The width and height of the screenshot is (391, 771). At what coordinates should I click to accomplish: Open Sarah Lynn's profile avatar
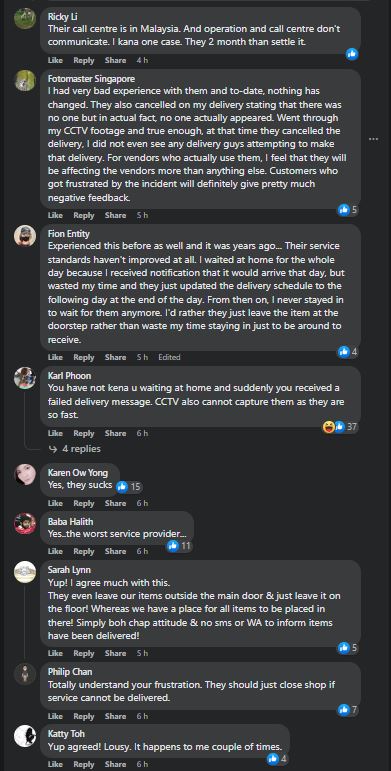pyautogui.click(x=25, y=572)
